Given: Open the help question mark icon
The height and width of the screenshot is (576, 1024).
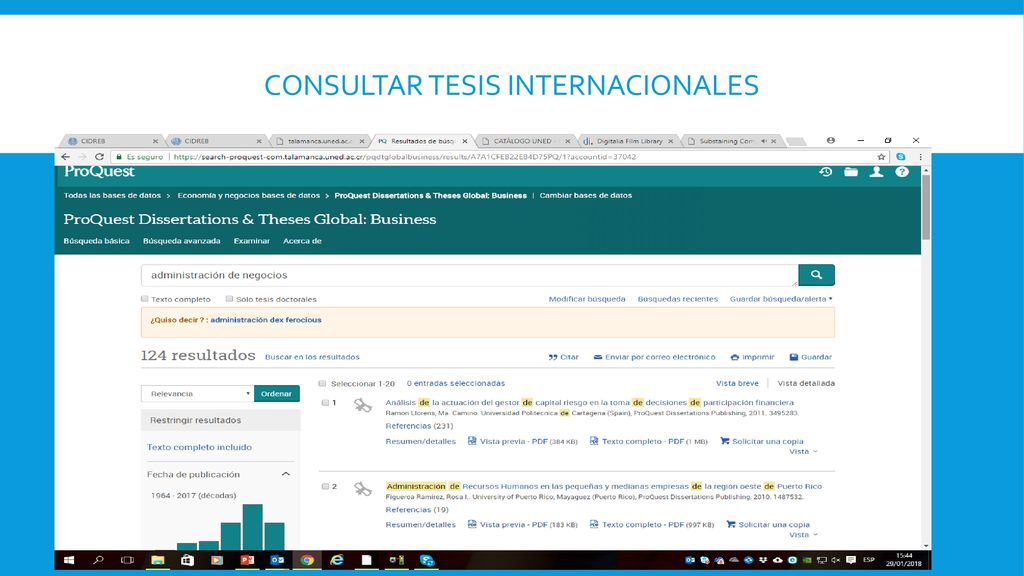Looking at the screenshot, I should click(902, 172).
